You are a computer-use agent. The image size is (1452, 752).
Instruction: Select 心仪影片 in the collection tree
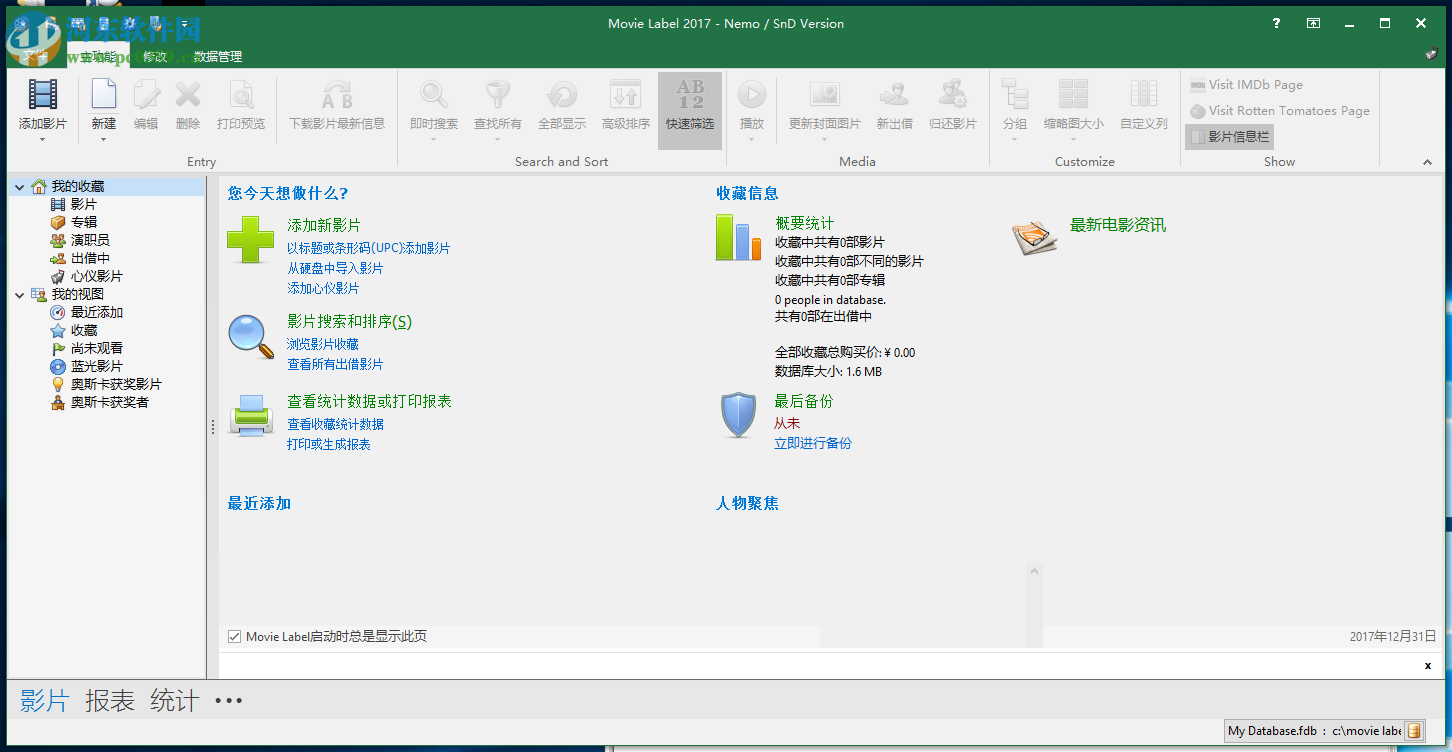[x=97, y=277]
